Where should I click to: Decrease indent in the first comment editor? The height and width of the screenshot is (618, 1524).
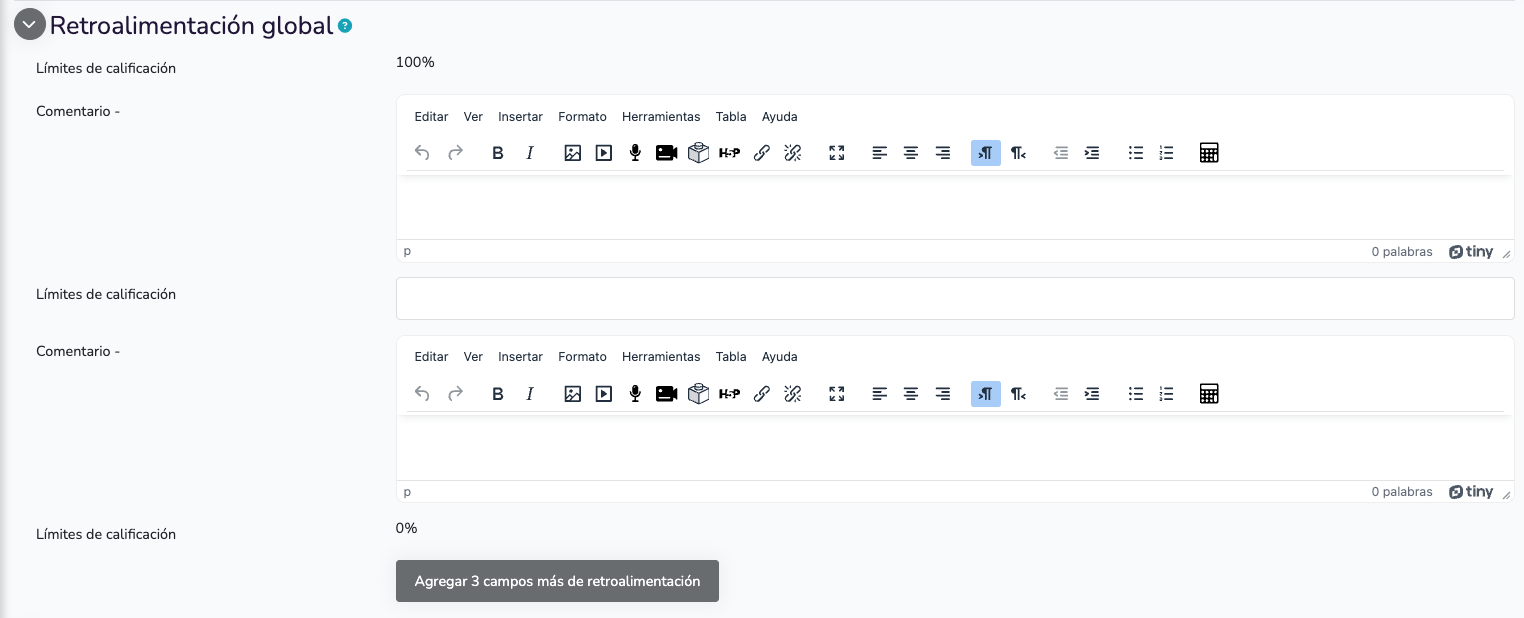[1061, 153]
